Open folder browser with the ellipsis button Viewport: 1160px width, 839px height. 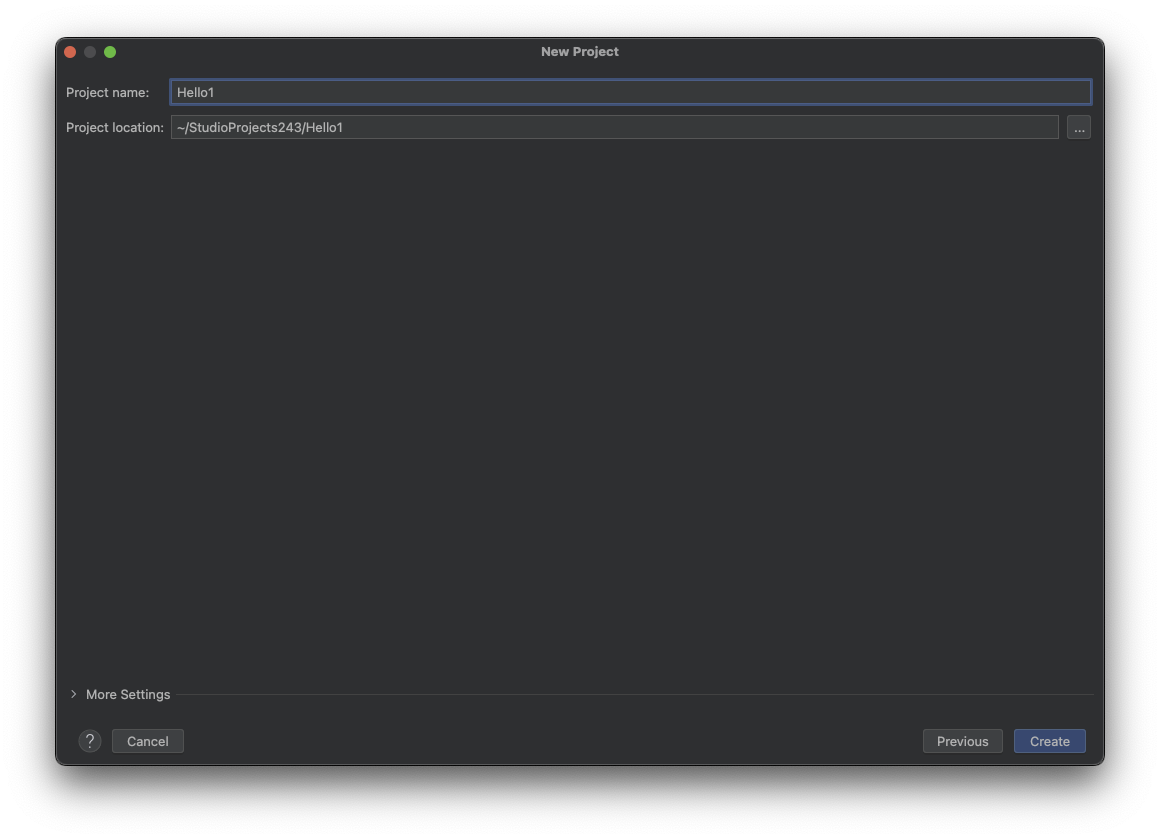pyautogui.click(x=1078, y=127)
